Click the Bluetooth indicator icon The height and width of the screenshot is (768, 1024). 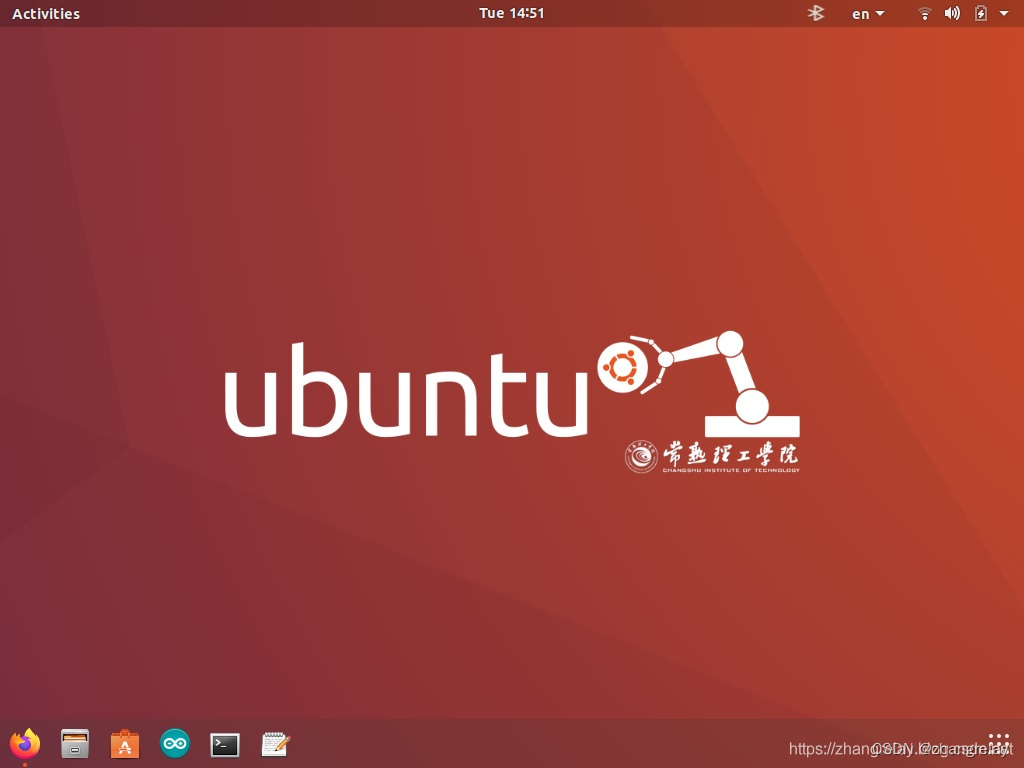point(816,13)
